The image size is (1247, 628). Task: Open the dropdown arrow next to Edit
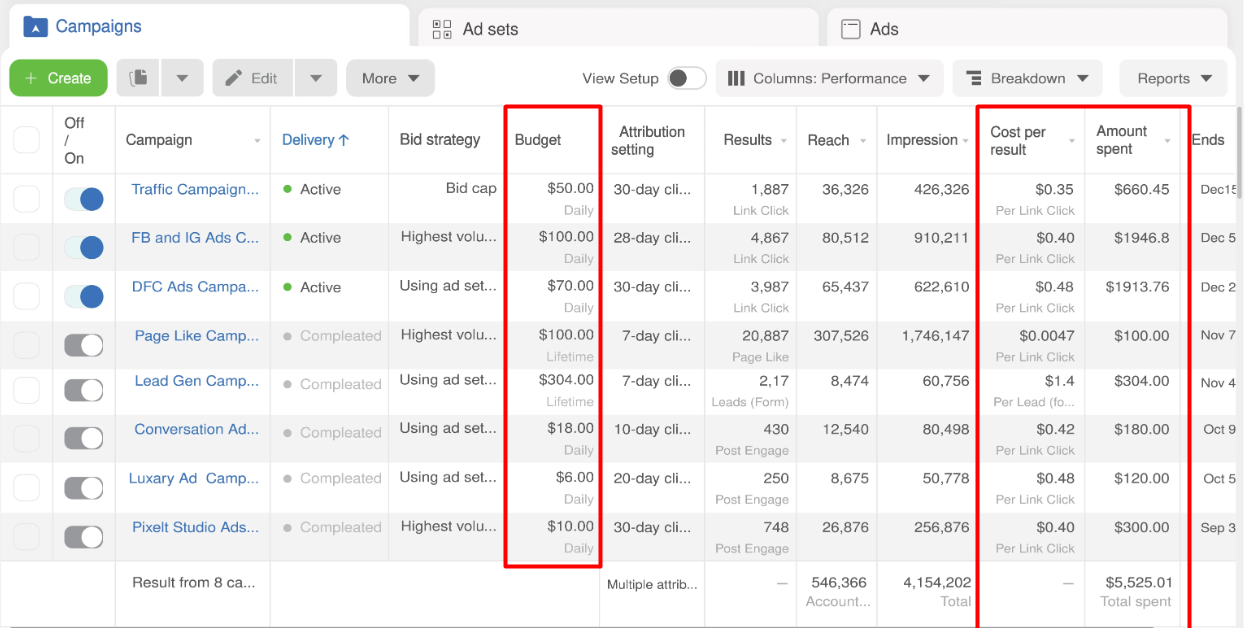(315, 78)
